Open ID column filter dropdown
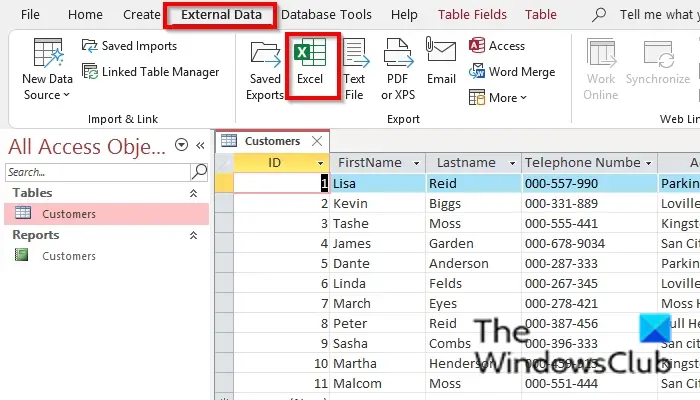700x400 pixels. 320,163
